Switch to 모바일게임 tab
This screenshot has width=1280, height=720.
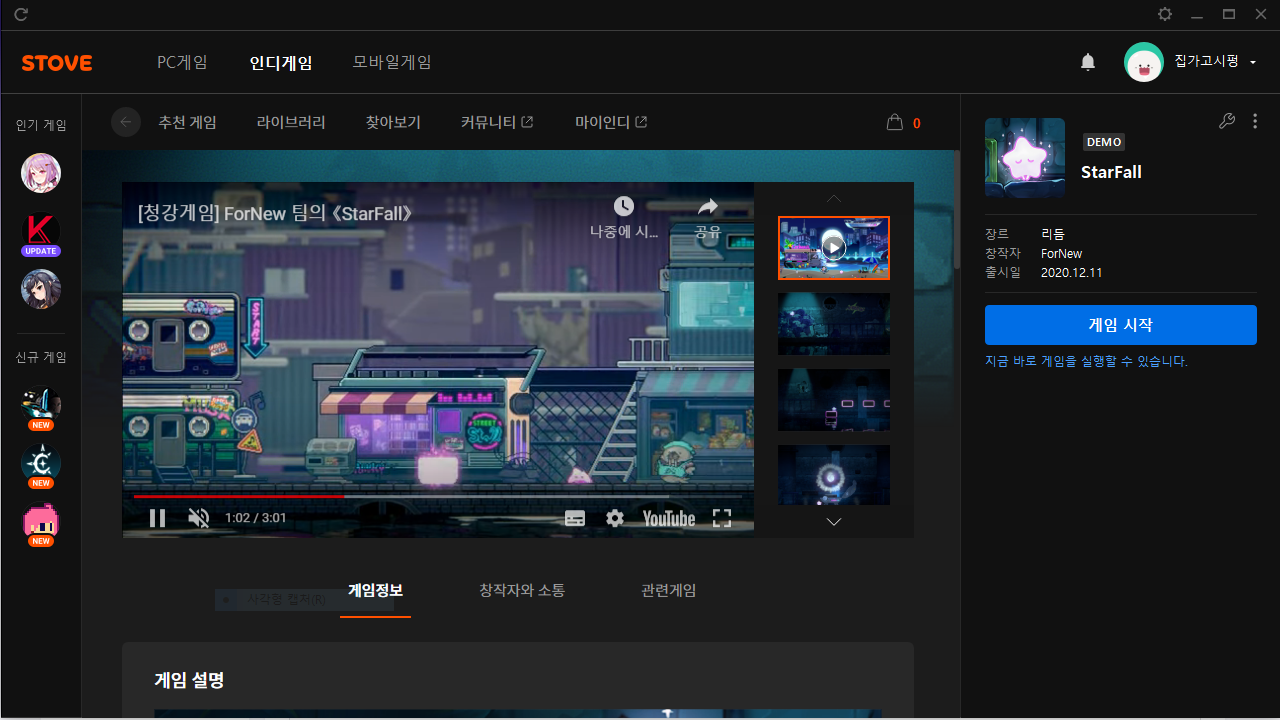coord(392,62)
